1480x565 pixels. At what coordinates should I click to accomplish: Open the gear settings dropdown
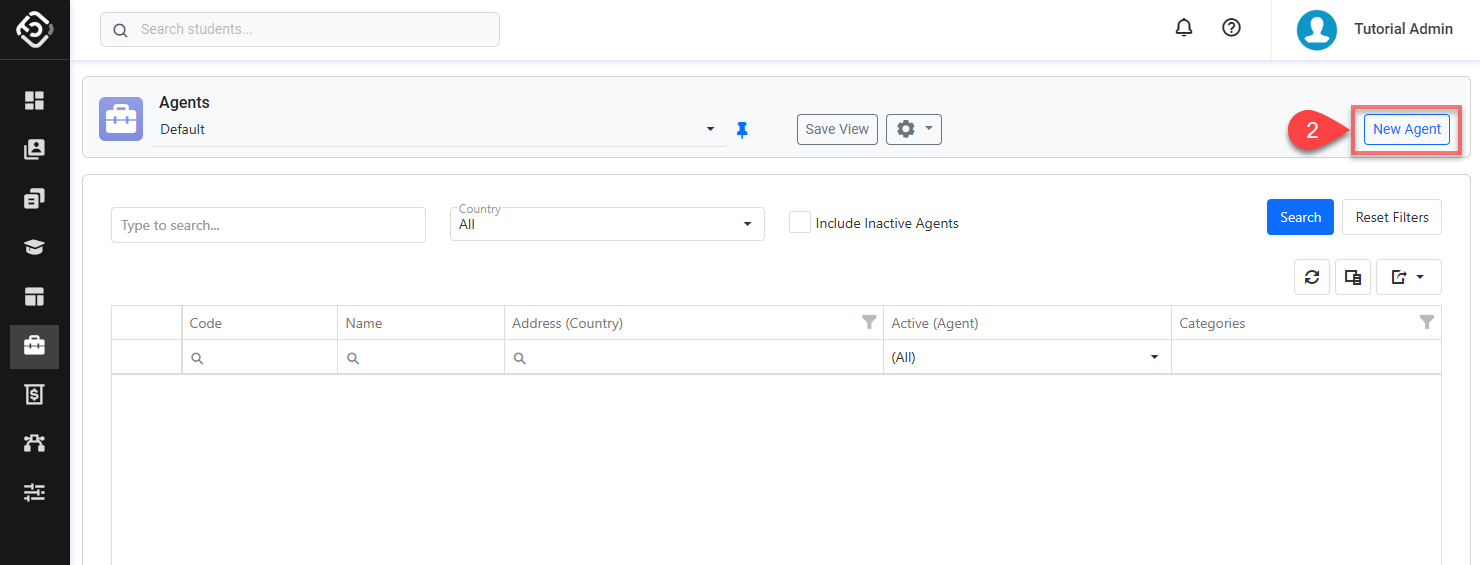pos(913,129)
